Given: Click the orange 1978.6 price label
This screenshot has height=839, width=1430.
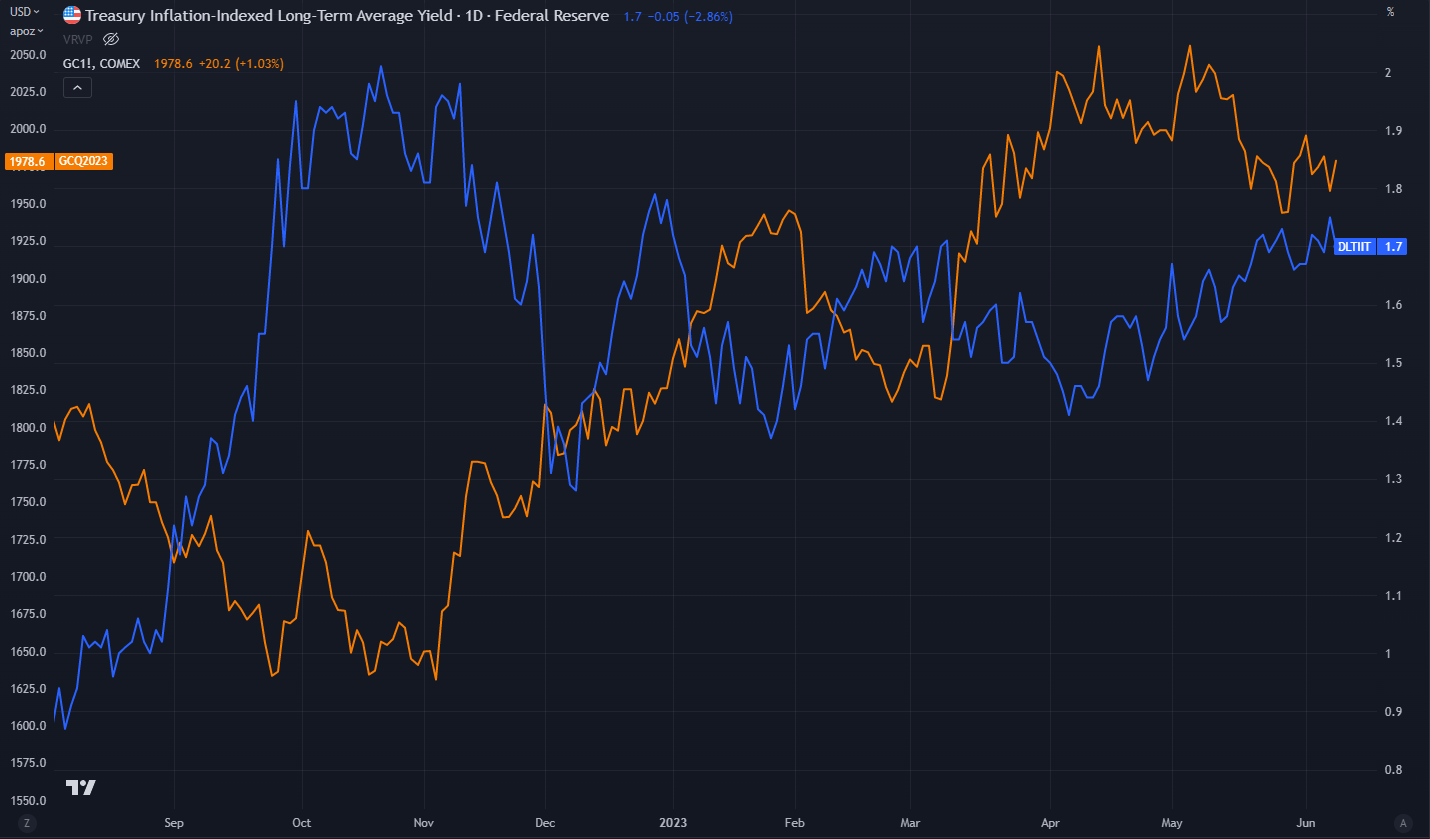Looking at the screenshot, I should tap(27, 161).
